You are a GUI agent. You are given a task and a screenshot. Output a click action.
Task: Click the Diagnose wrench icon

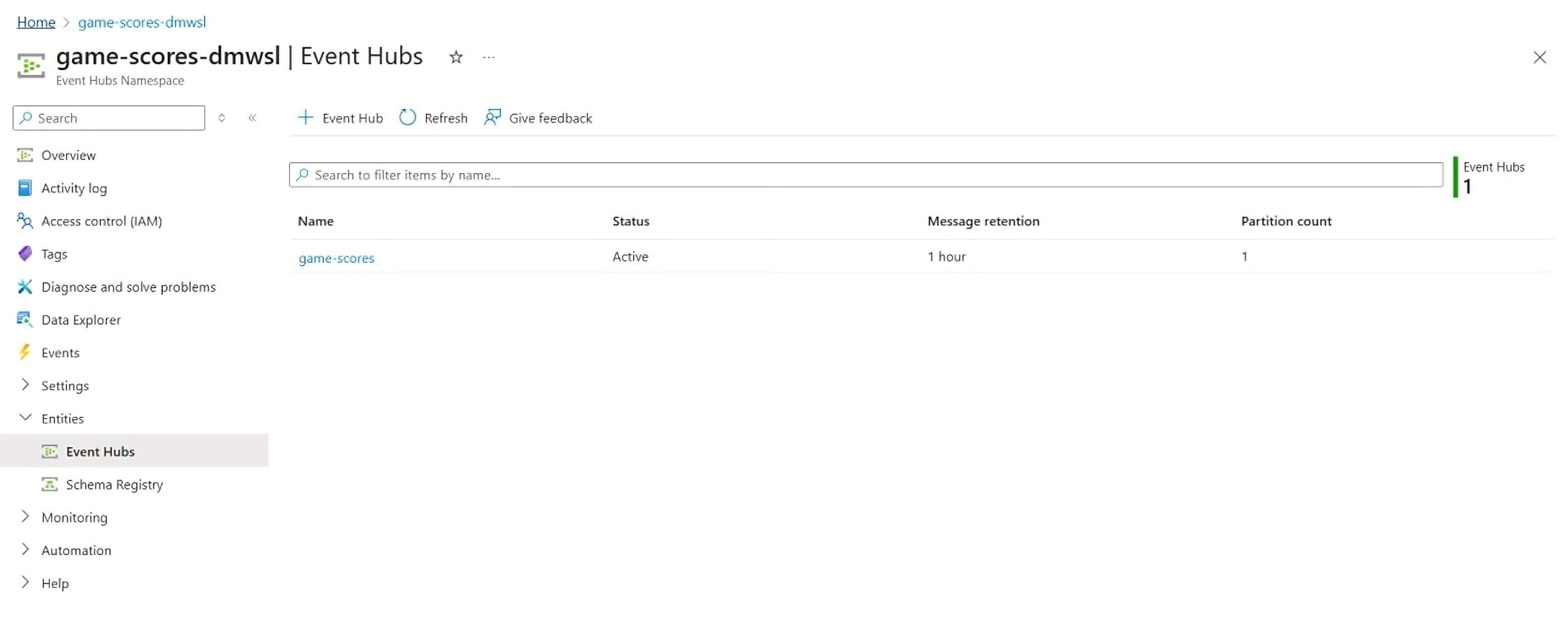[x=25, y=286]
